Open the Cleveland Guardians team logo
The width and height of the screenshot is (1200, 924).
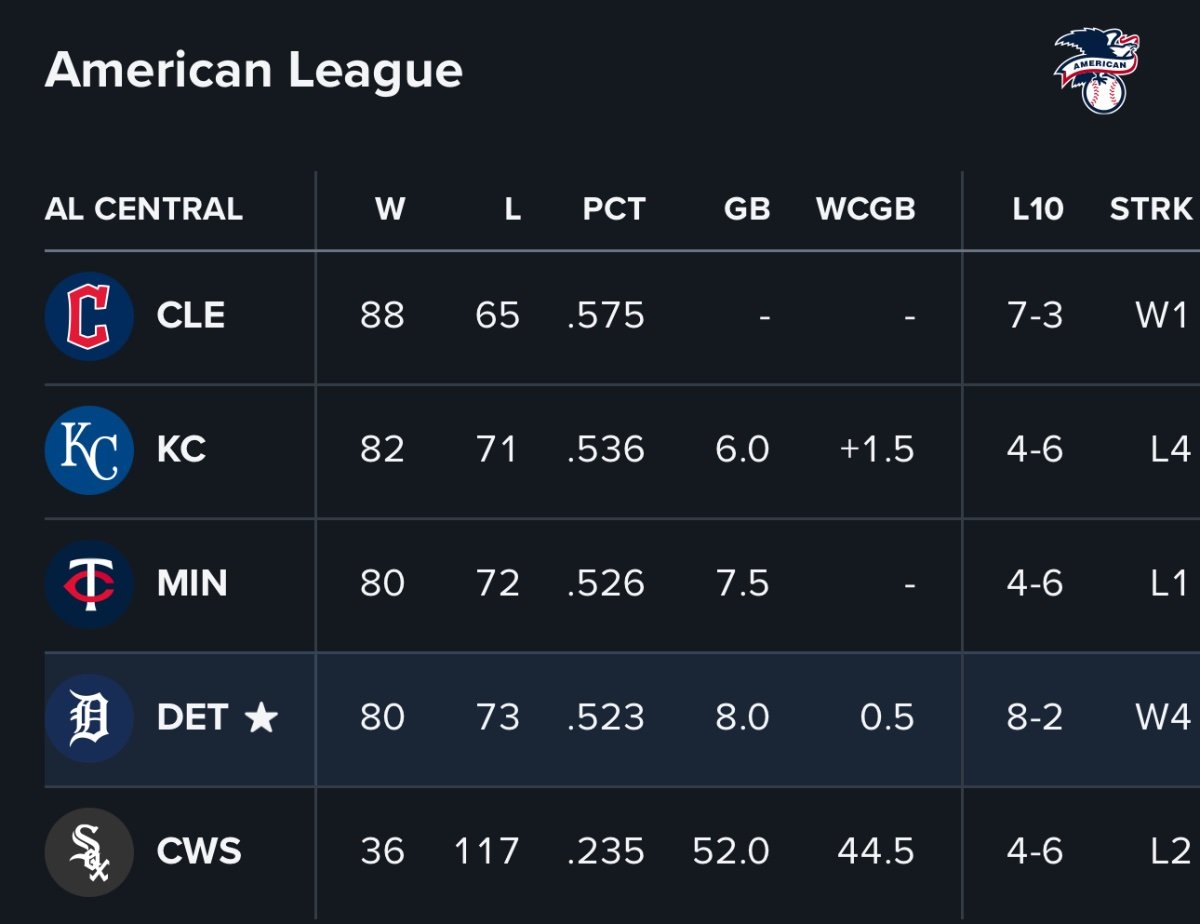pyautogui.click(x=89, y=316)
